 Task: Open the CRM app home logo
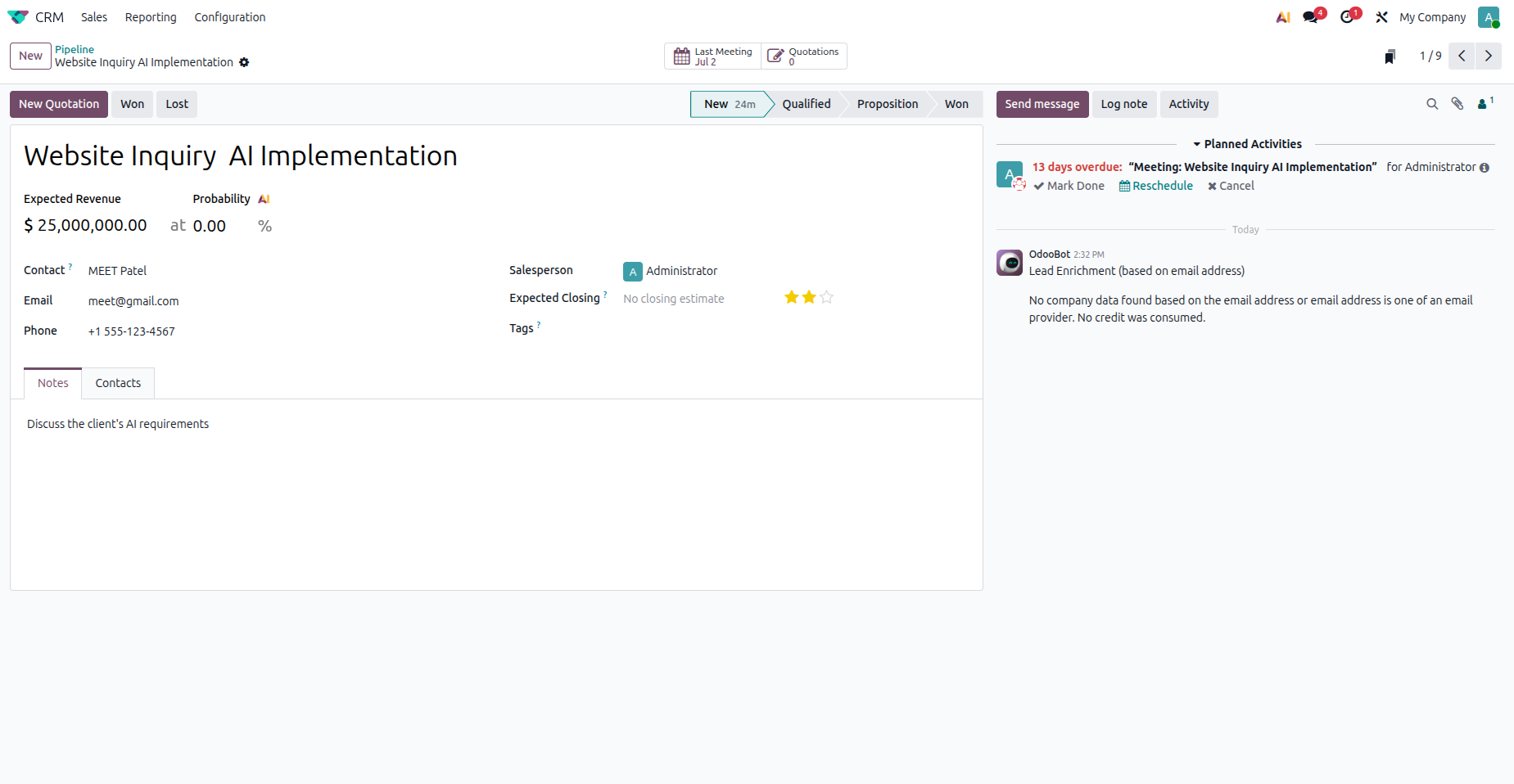(x=18, y=17)
